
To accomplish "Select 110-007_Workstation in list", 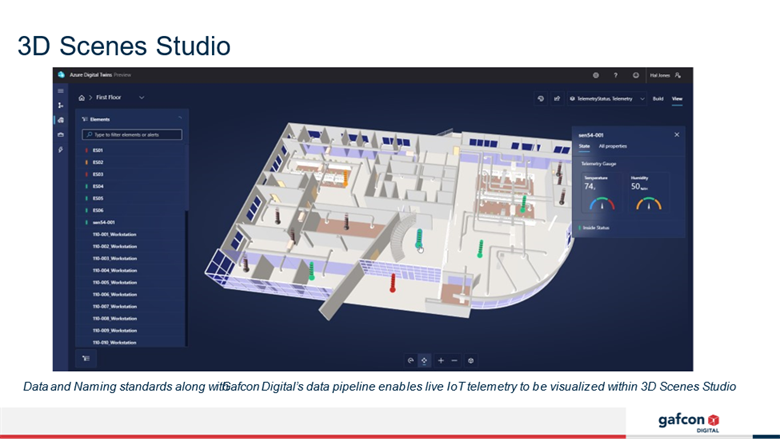I will tap(132, 306).
